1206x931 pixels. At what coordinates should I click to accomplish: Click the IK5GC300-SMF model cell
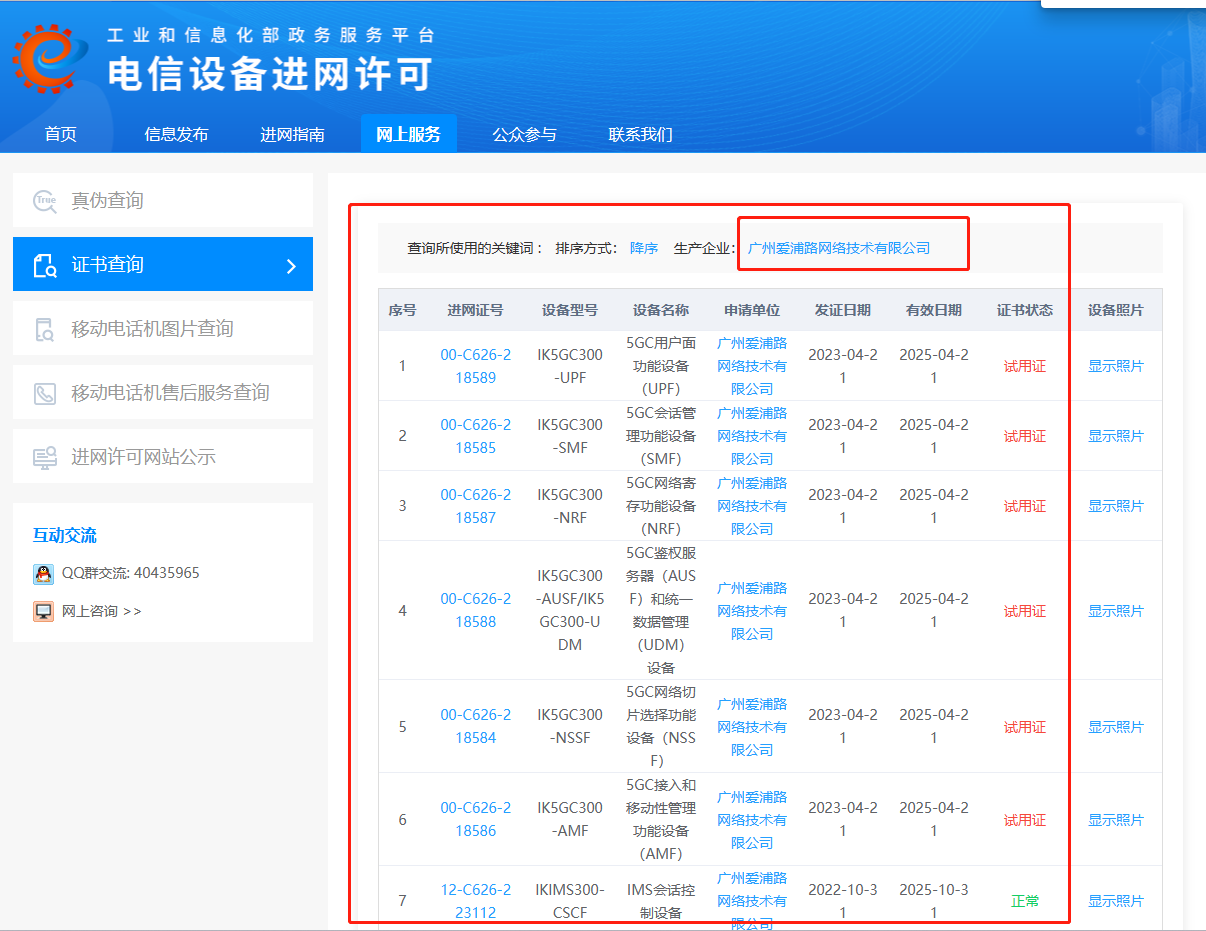pyautogui.click(x=570, y=436)
